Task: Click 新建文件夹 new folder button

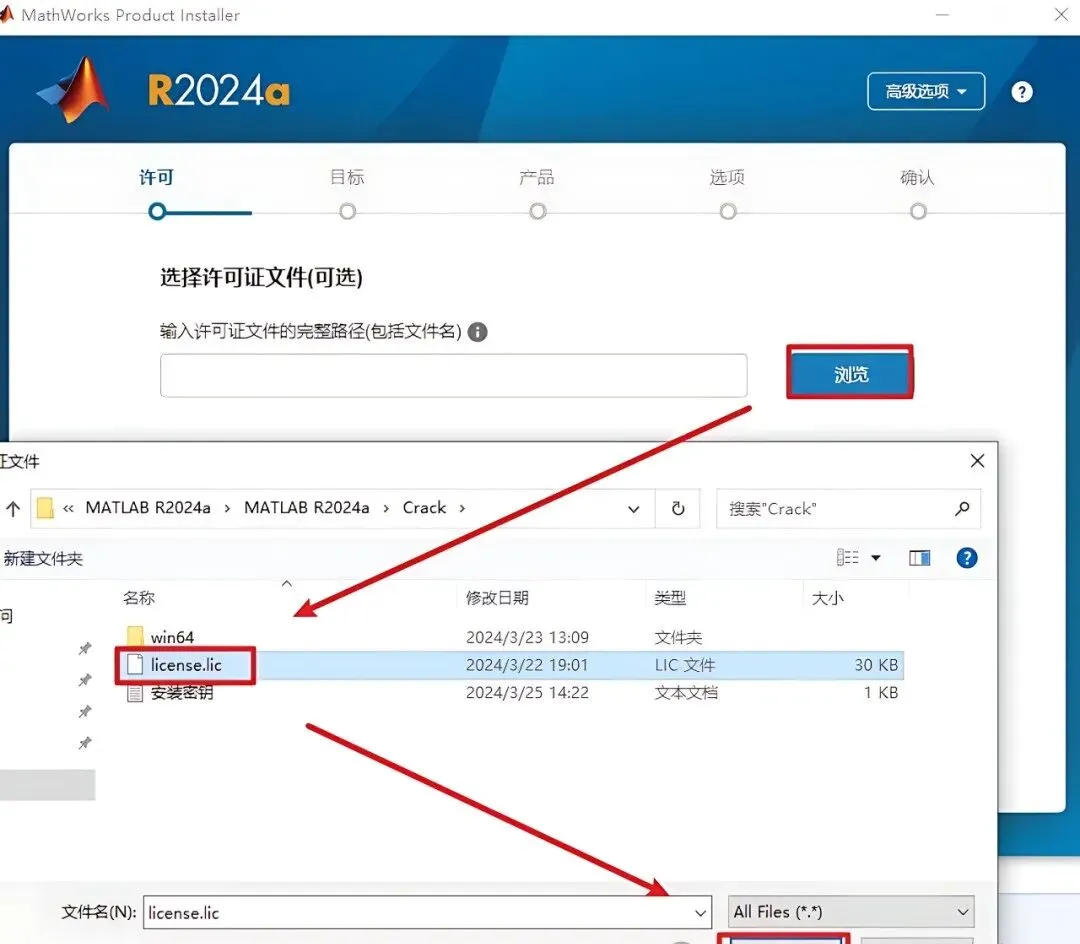Action: coord(43,558)
